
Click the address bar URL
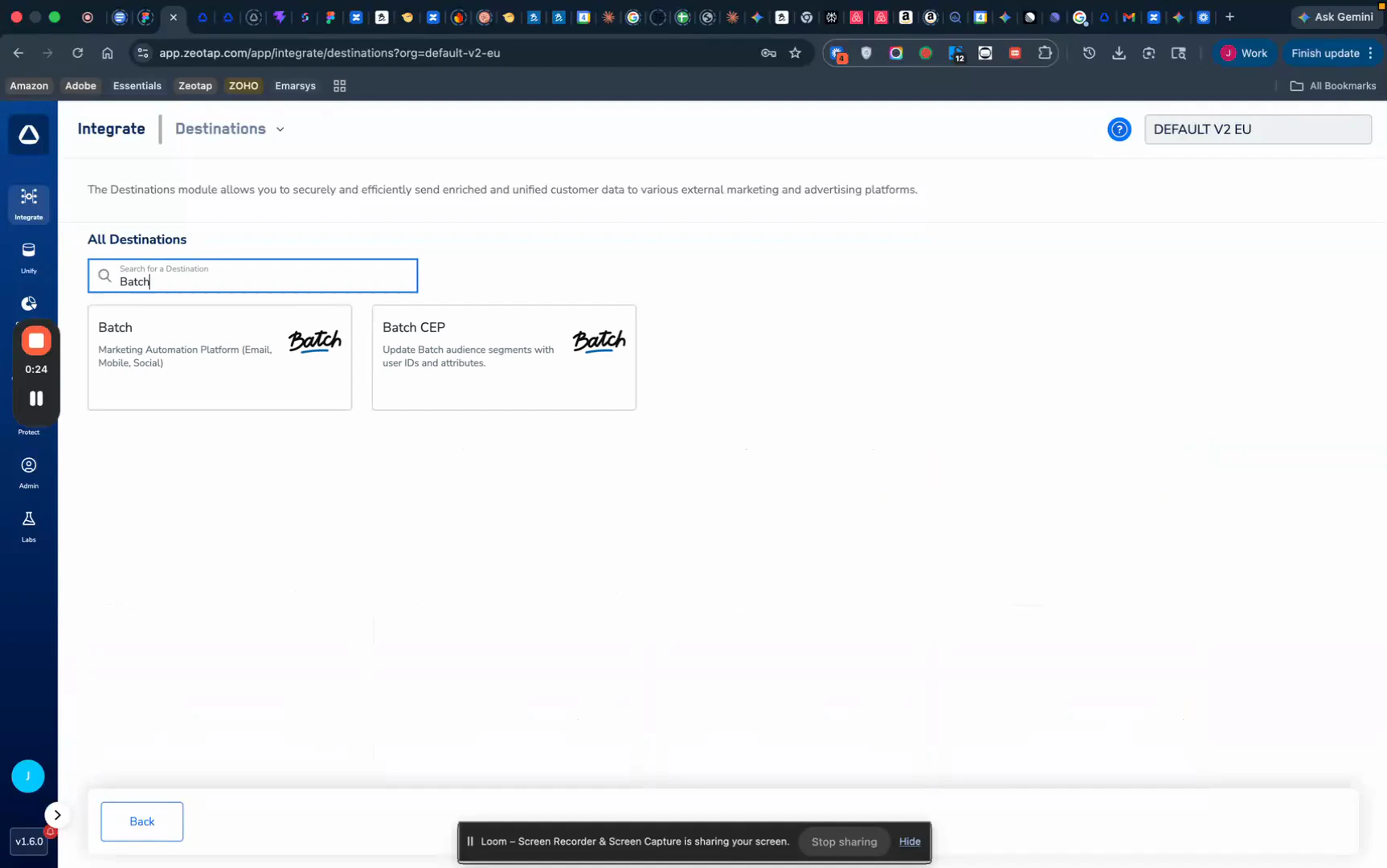coord(329,53)
